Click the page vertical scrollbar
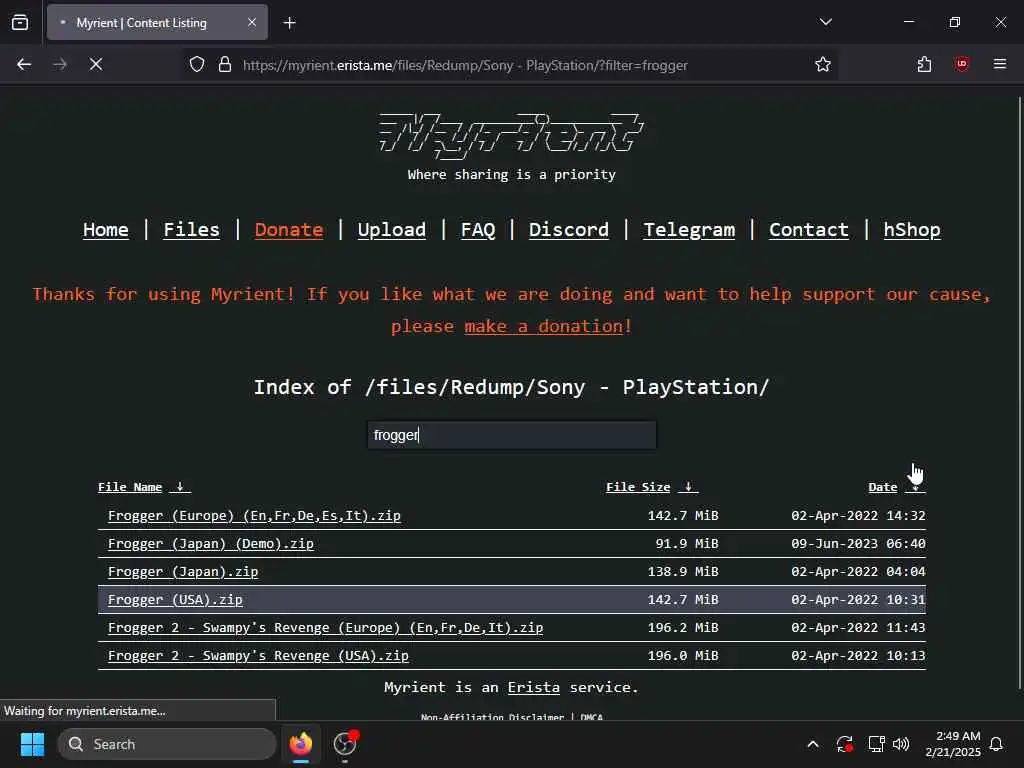Screen dimensions: 1024x768 [1019, 392]
